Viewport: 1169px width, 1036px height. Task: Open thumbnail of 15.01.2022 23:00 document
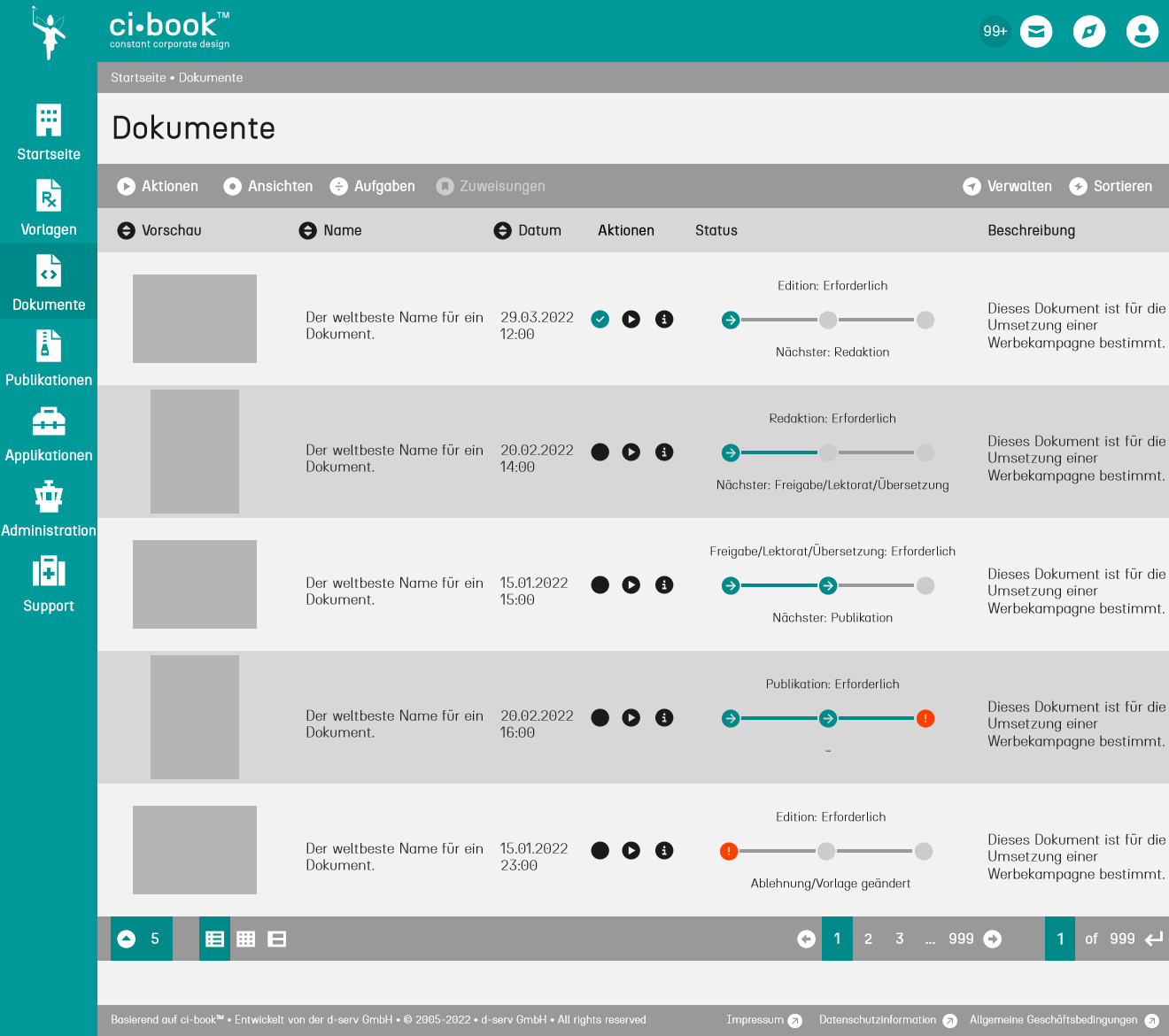coord(195,850)
